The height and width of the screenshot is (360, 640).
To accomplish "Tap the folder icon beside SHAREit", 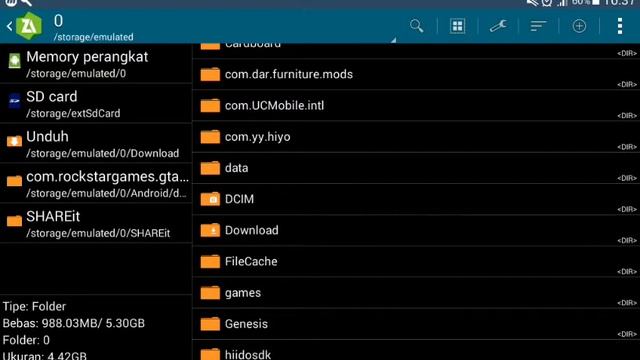I will coord(14,221).
